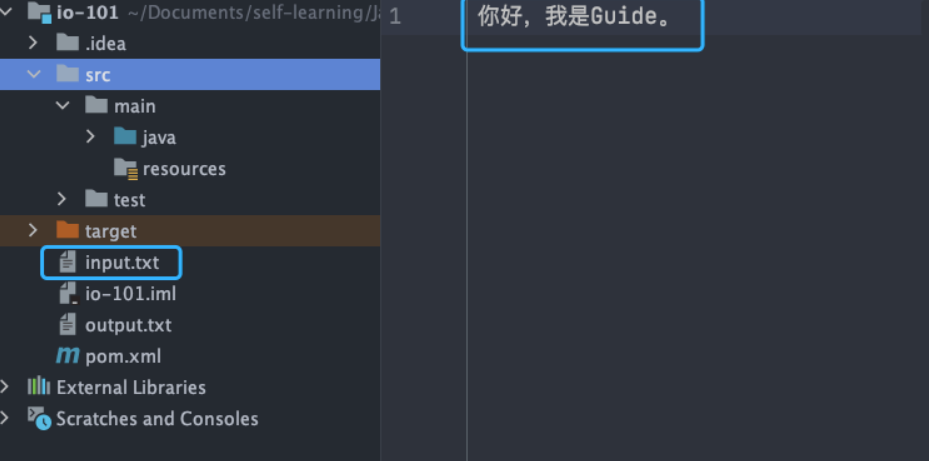The width and height of the screenshot is (929, 461).
Task: Expand the java folder
Action: 91,137
